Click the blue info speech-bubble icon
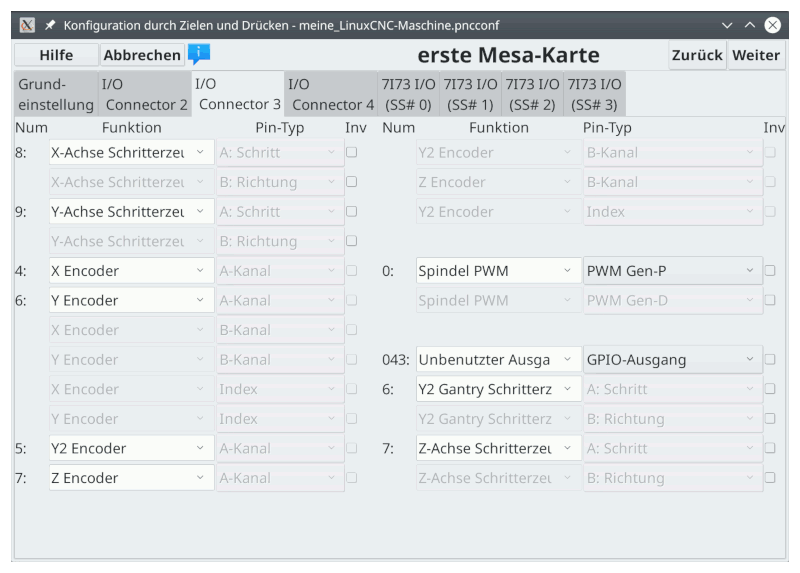 [x=199, y=54]
